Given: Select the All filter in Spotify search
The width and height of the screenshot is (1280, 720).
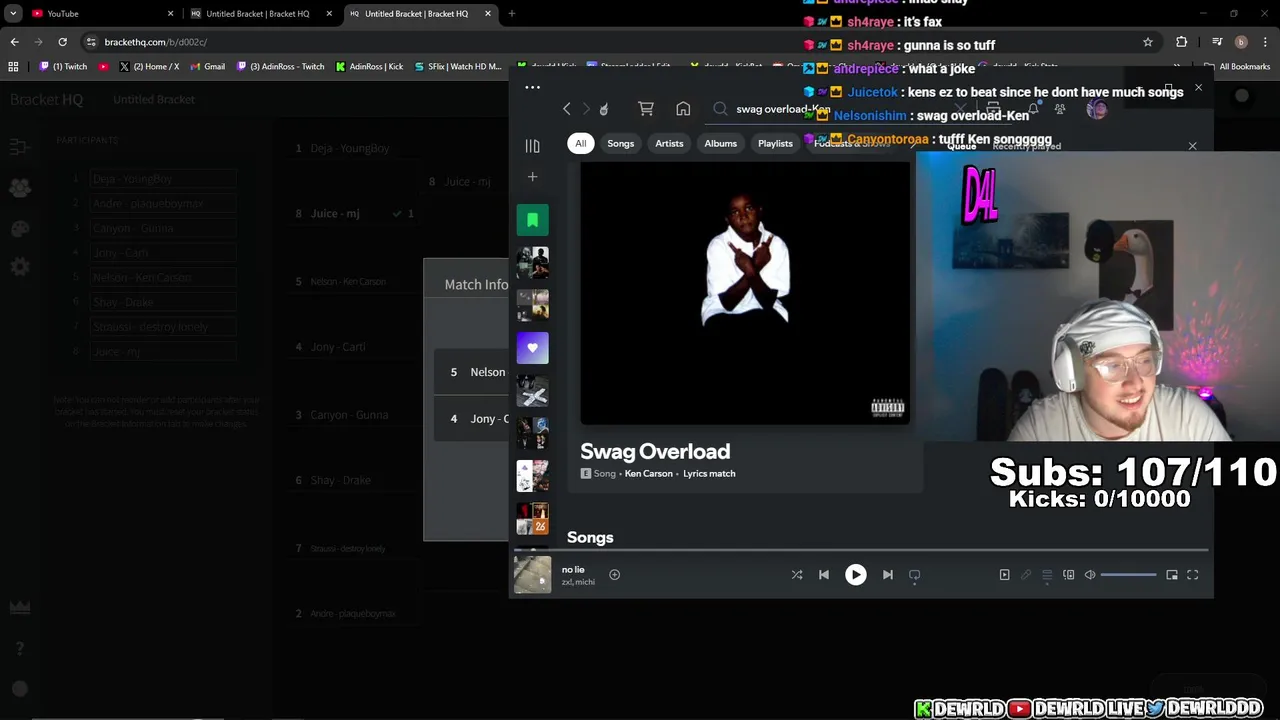Looking at the screenshot, I should (580, 143).
